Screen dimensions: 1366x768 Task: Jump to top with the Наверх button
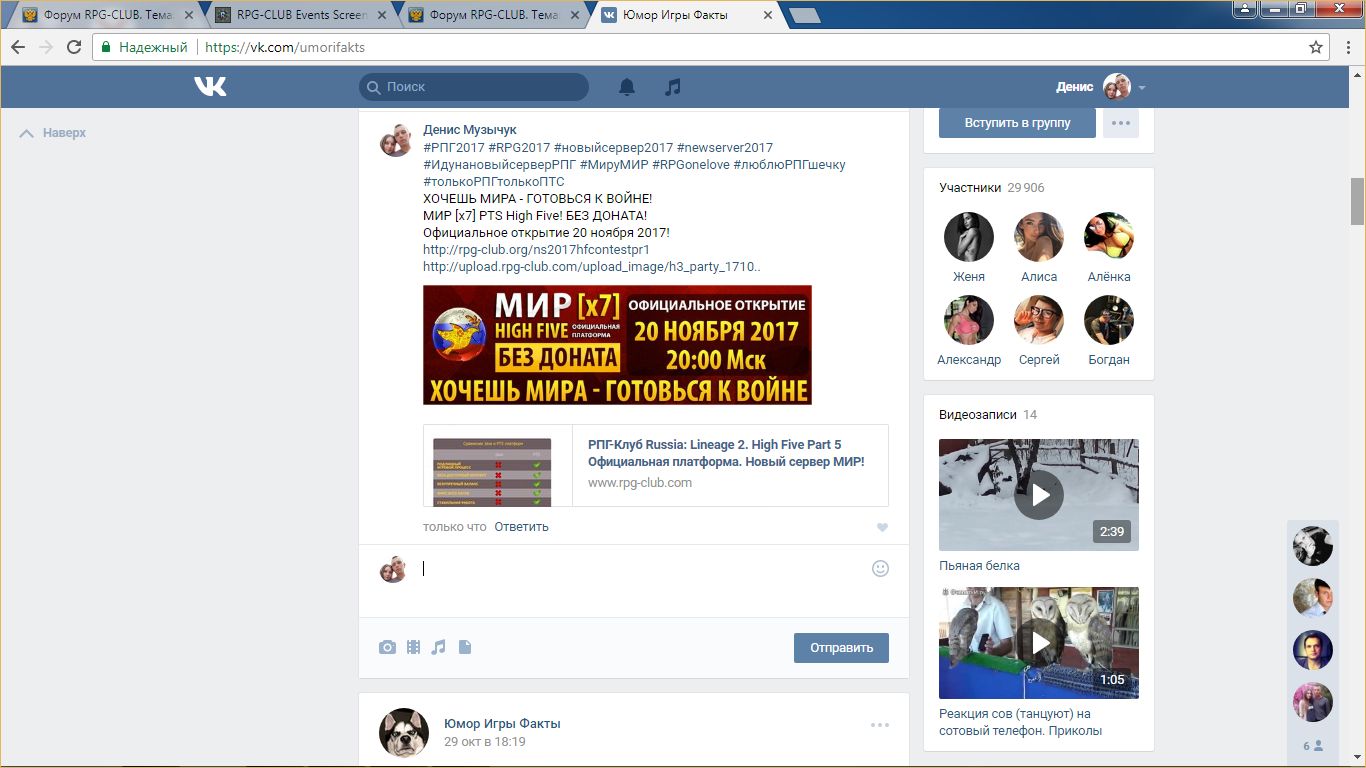pos(53,133)
